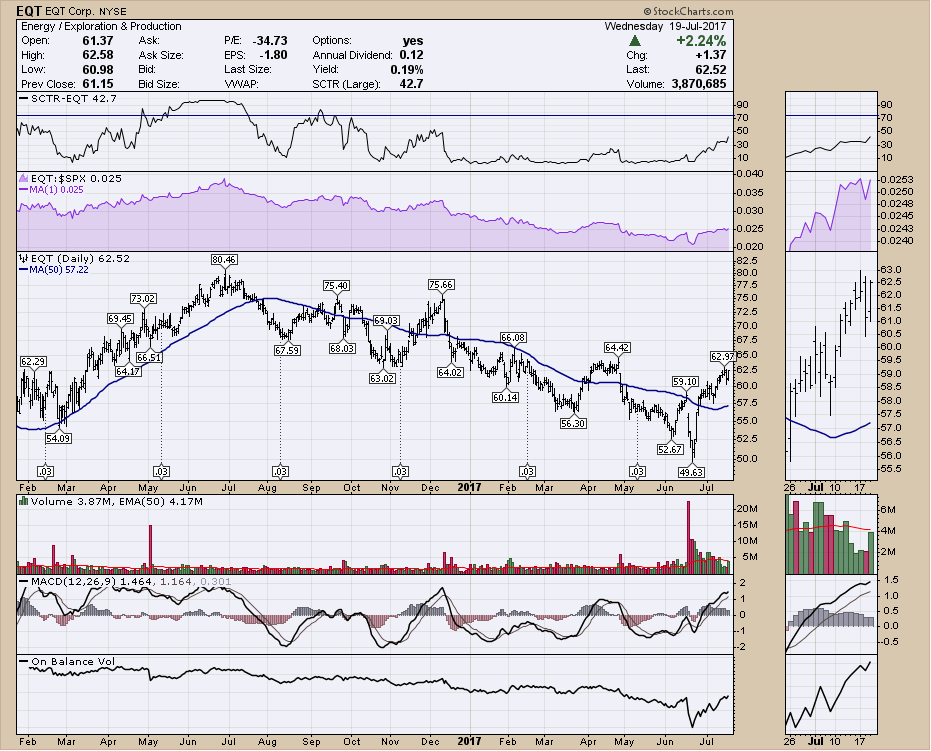Click the 80.46 peak price label
Image resolution: width=931 pixels, height=751 pixels.
[x=224, y=259]
